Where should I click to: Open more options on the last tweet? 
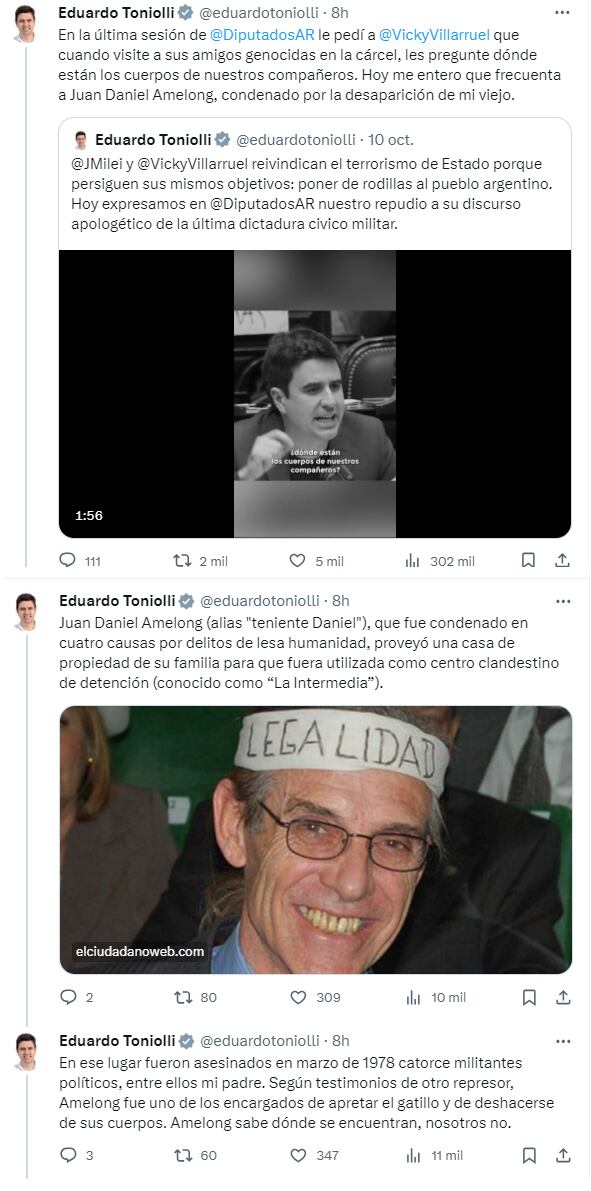coord(563,1041)
